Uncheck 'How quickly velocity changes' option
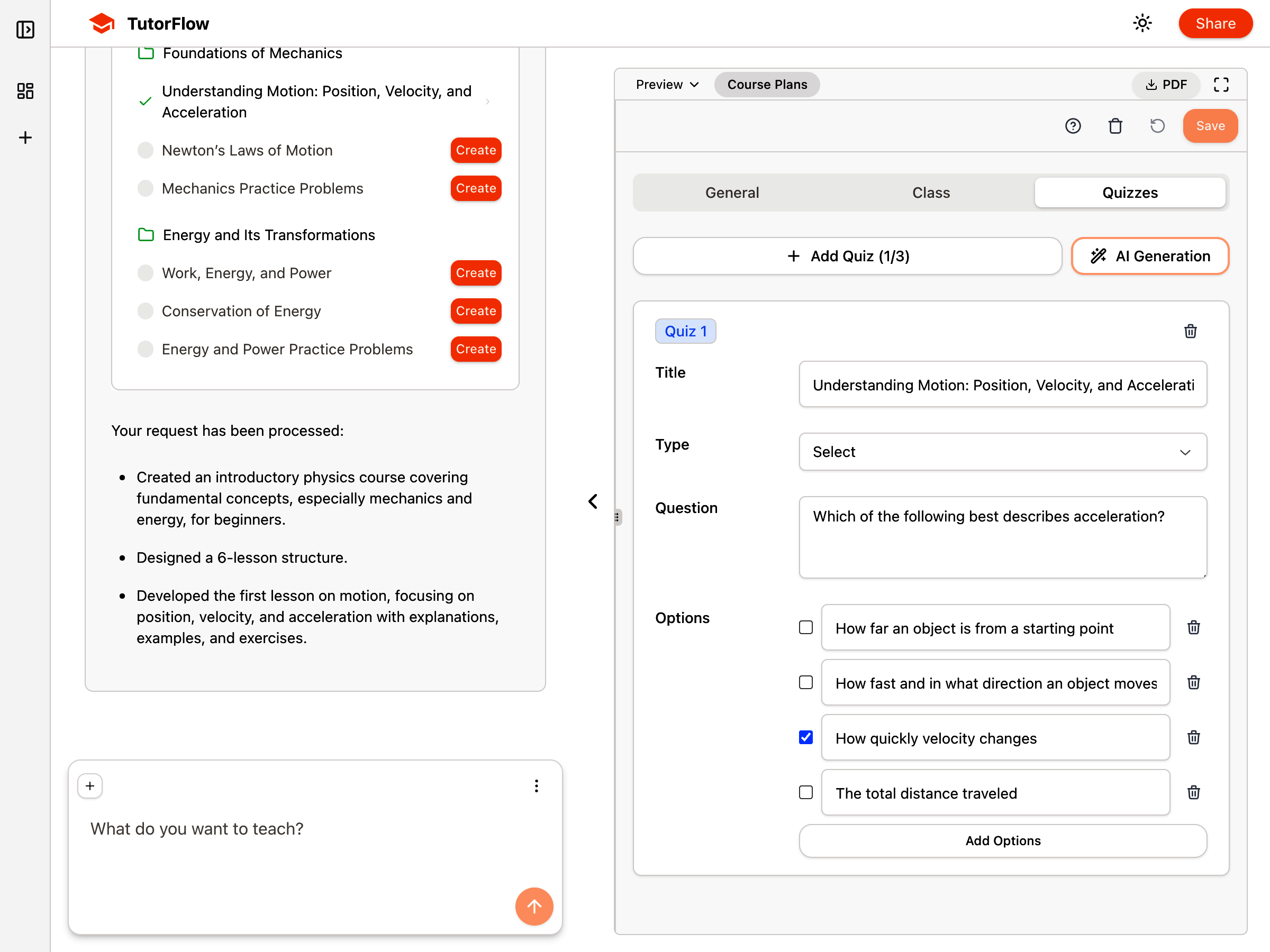This screenshot has height=952, width=1270. point(806,737)
